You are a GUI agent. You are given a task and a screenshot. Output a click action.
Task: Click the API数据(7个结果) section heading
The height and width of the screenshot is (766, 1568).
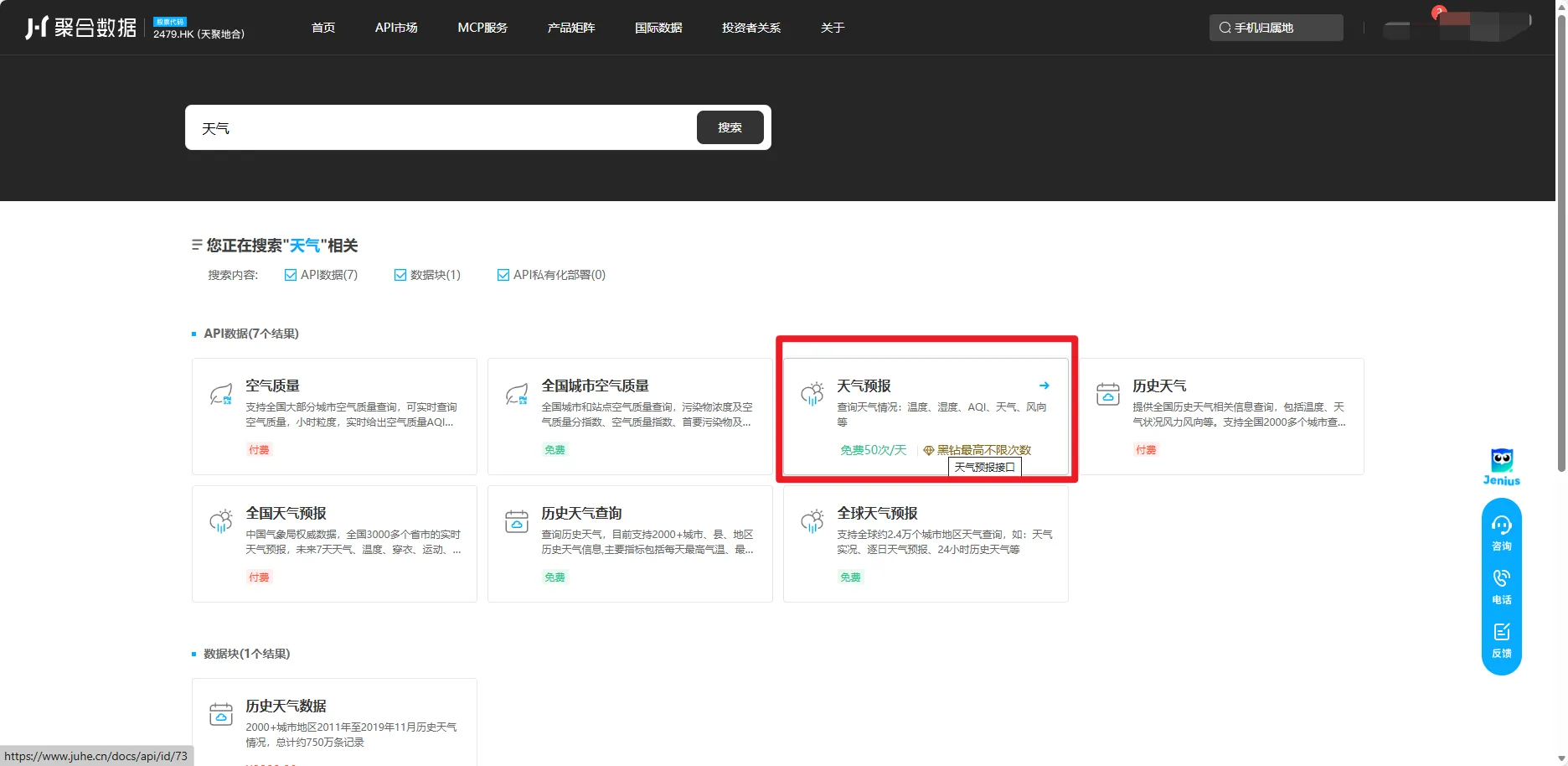click(251, 334)
